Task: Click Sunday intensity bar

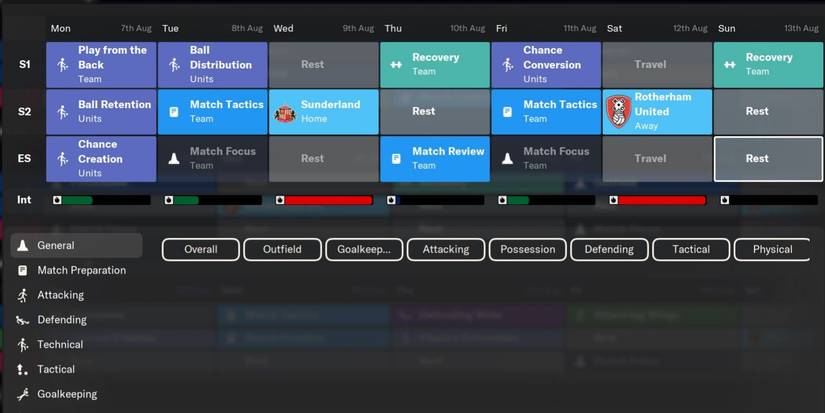Action: (769, 200)
